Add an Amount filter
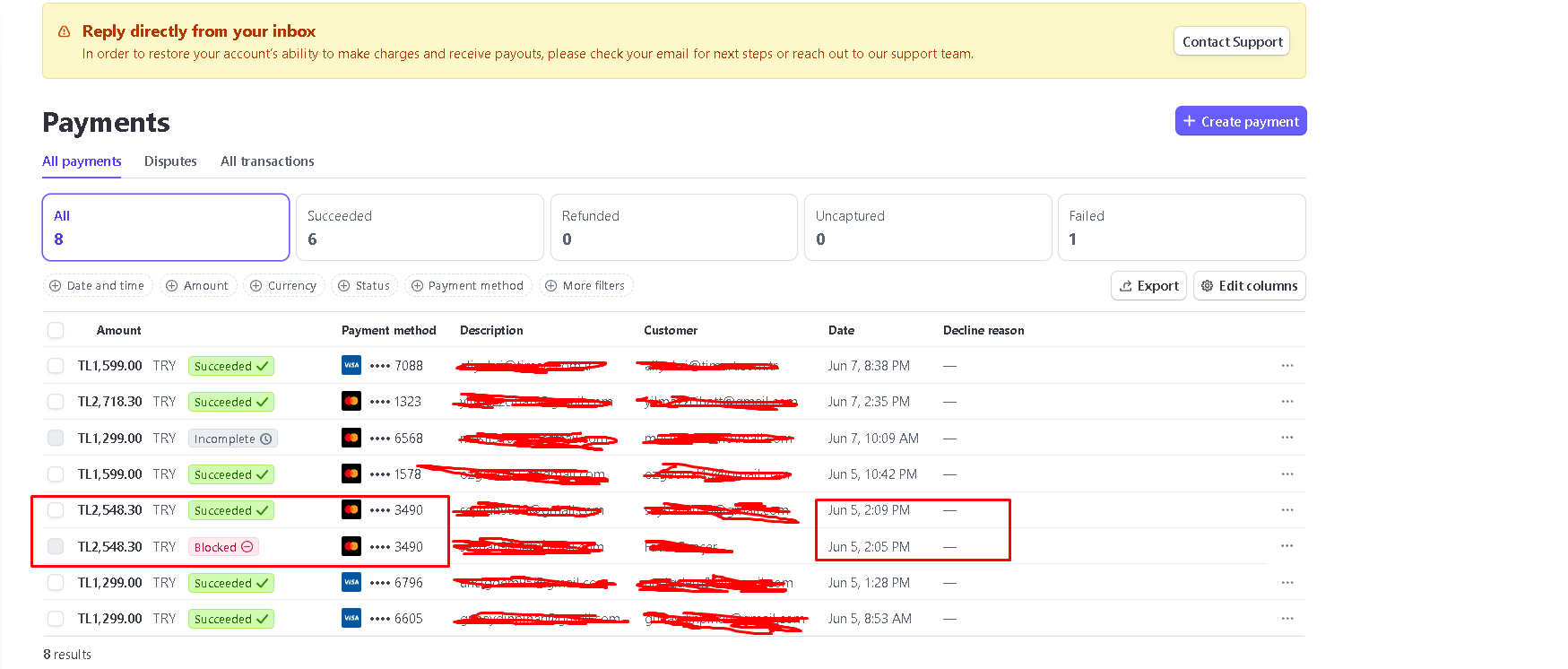Image resolution: width=1568 pixels, height=669 pixels. click(198, 285)
